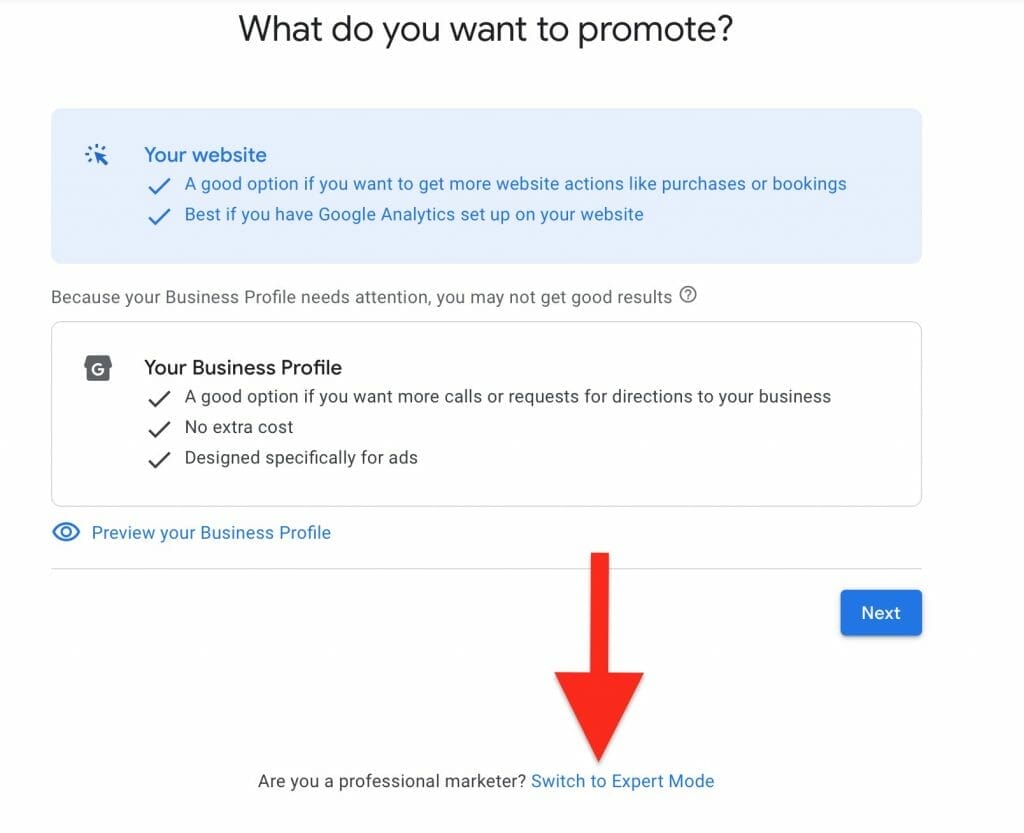Screen dimensions: 1024x833
Task: Open "Preview your Business Profile" link
Action: (x=211, y=533)
